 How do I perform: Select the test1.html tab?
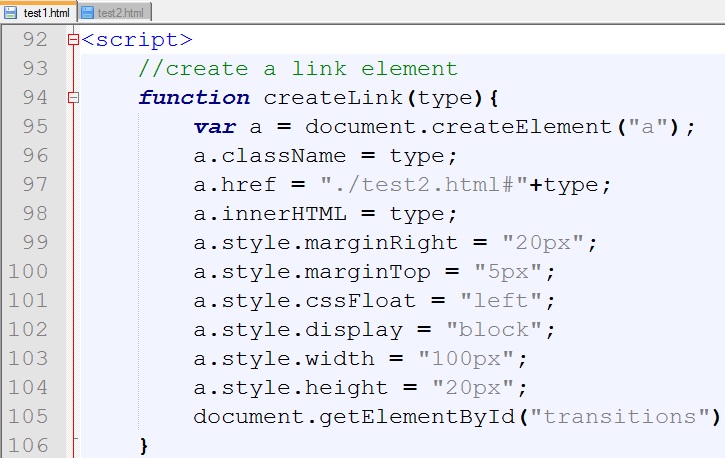click(44, 12)
